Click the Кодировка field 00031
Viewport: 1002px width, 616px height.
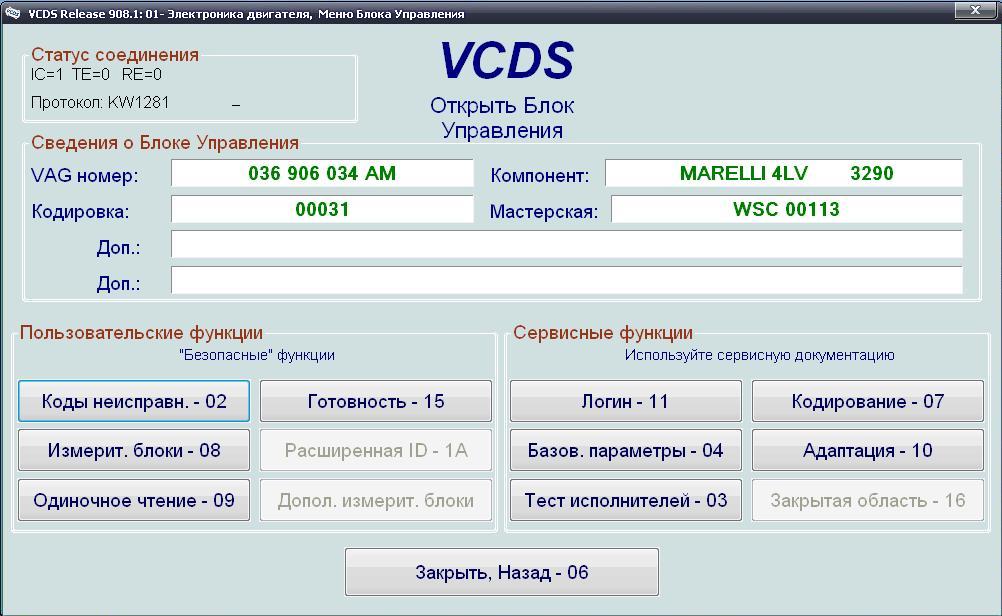point(322,209)
